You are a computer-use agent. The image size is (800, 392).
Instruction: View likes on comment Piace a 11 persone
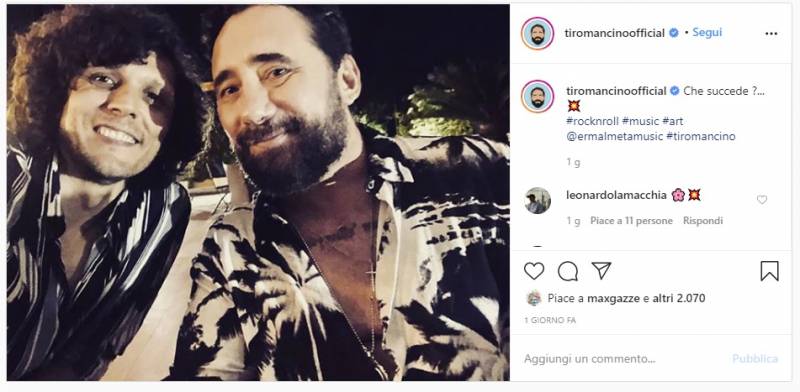click(x=632, y=221)
